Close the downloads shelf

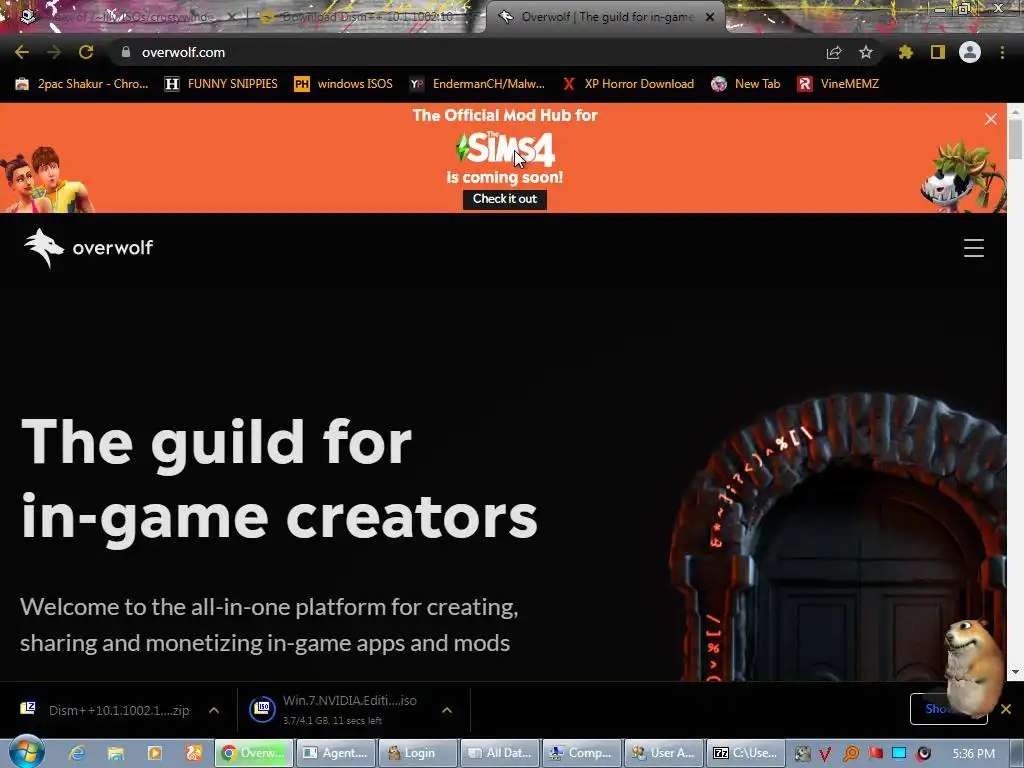(x=1006, y=709)
